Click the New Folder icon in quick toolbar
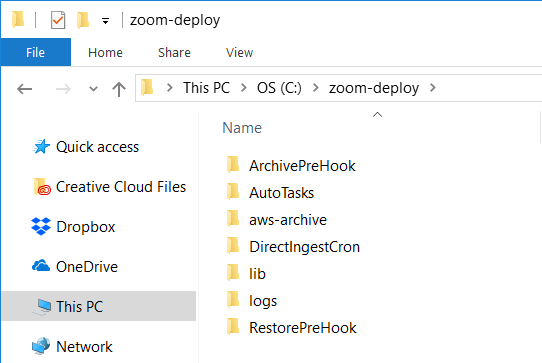The image size is (542, 363). pyautogui.click(x=83, y=20)
